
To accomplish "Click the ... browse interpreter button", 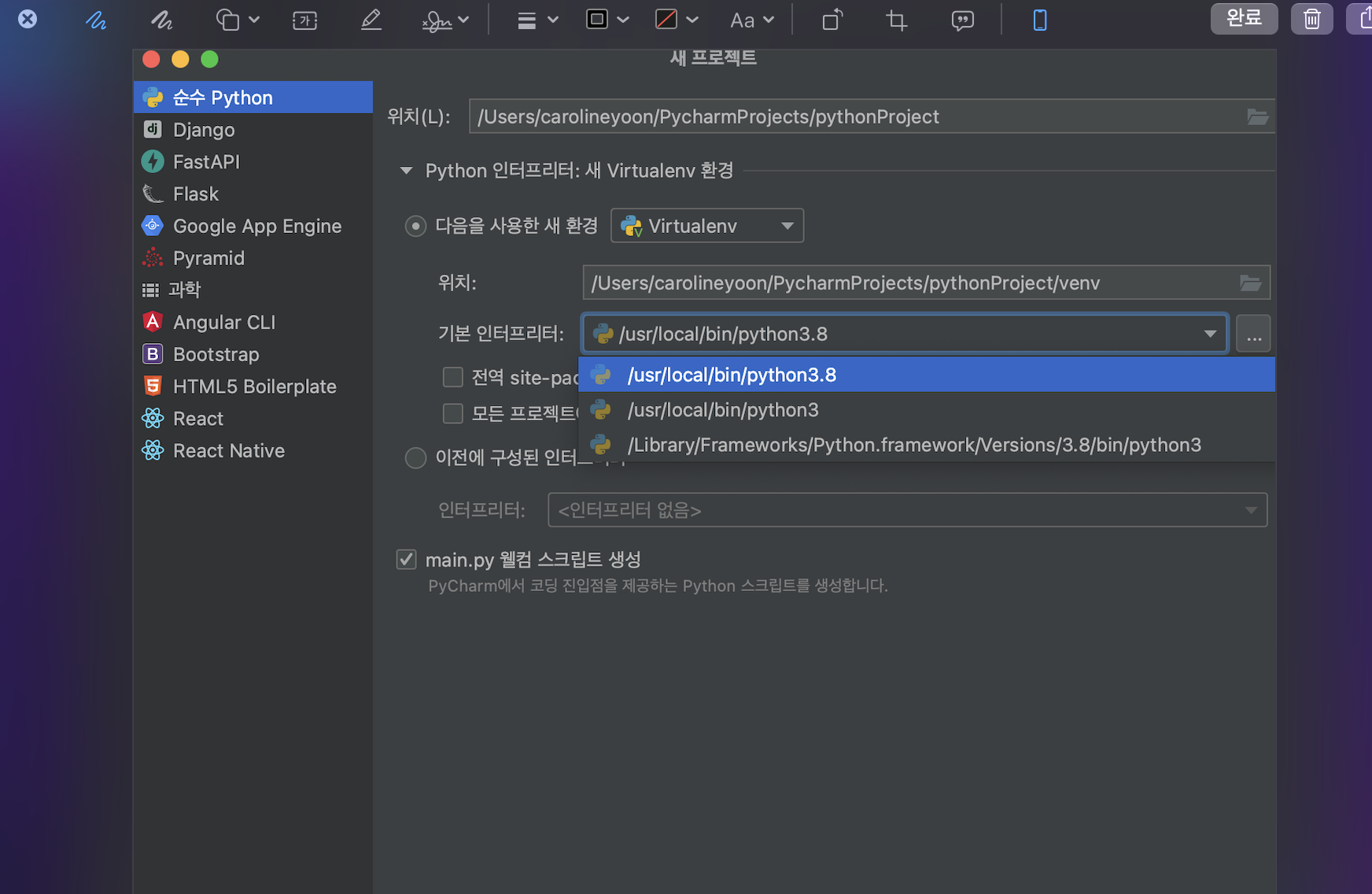I will pyautogui.click(x=1254, y=334).
